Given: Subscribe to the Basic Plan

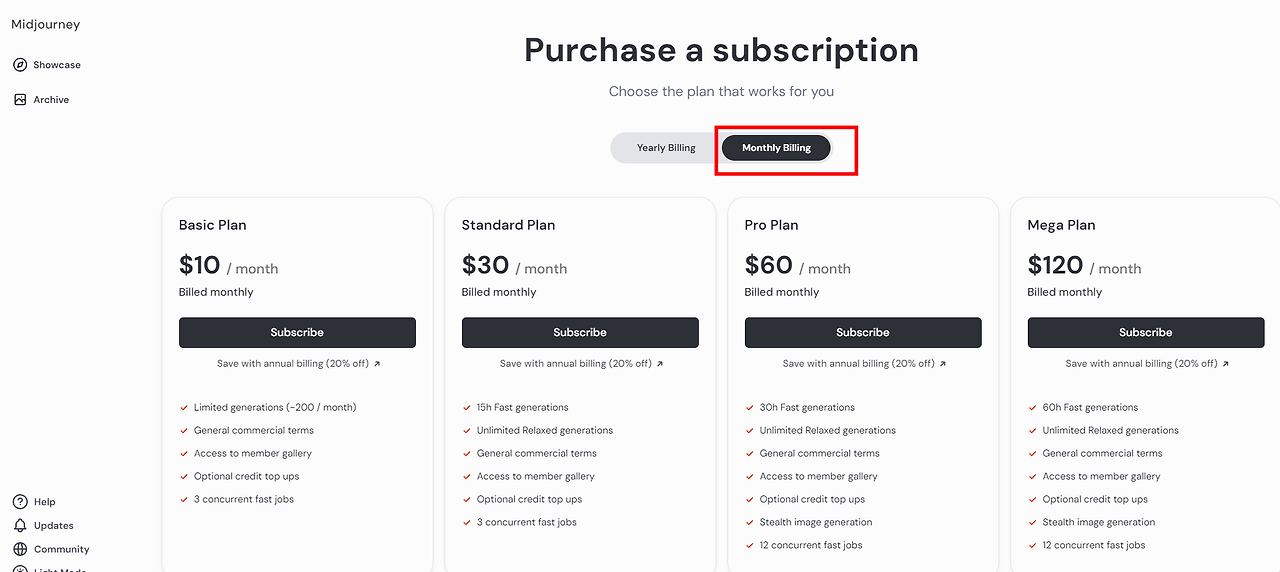Looking at the screenshot, I should pyautogui.click(x=297, y=333).
